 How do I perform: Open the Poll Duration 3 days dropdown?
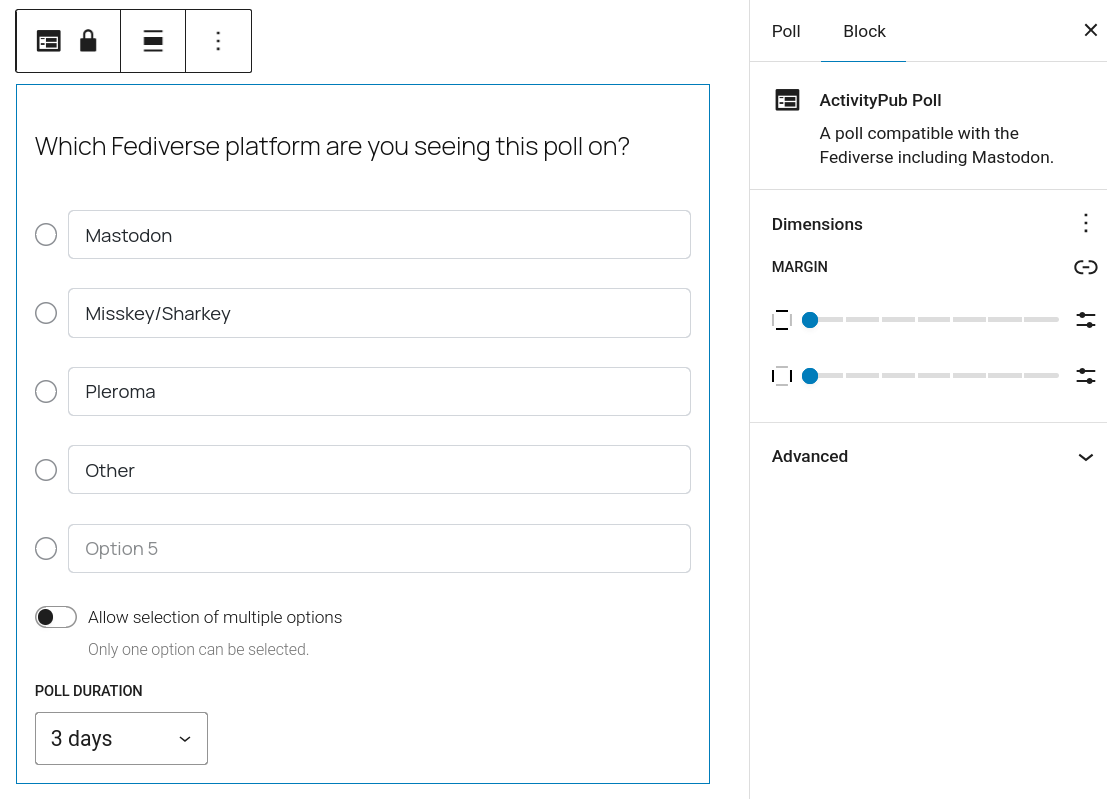[121, 738]
